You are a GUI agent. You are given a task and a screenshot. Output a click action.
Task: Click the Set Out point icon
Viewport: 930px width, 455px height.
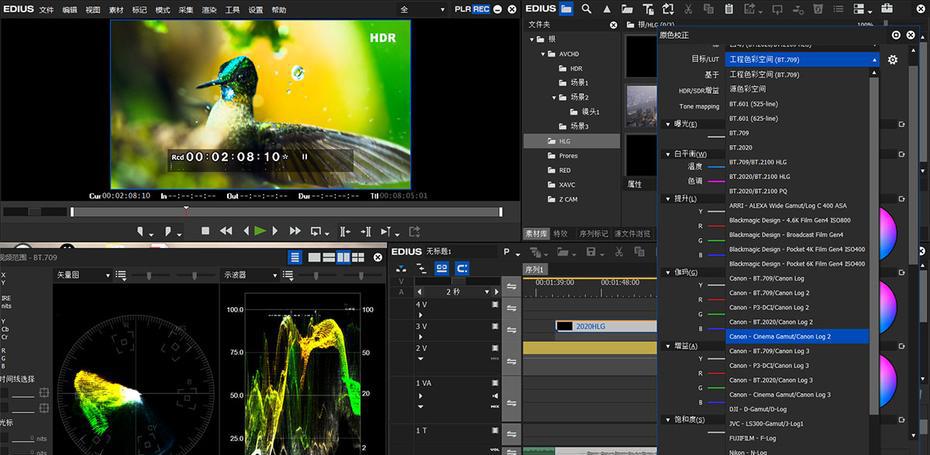click(170, 231)
